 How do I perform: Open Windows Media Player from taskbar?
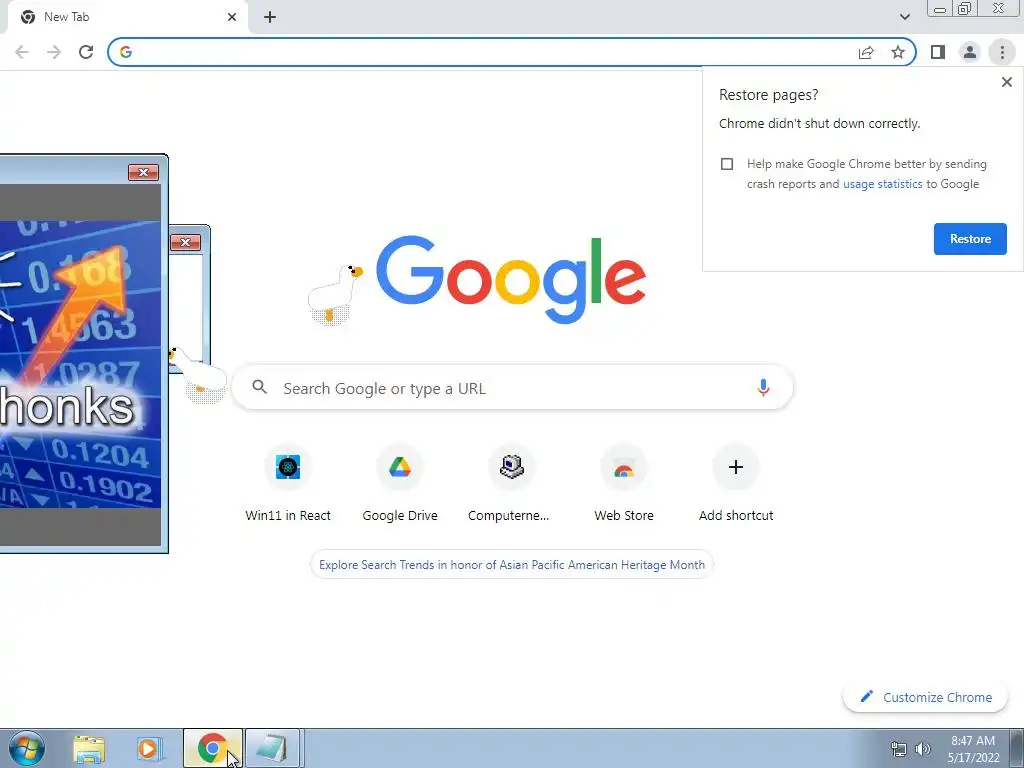pos(149,749)
